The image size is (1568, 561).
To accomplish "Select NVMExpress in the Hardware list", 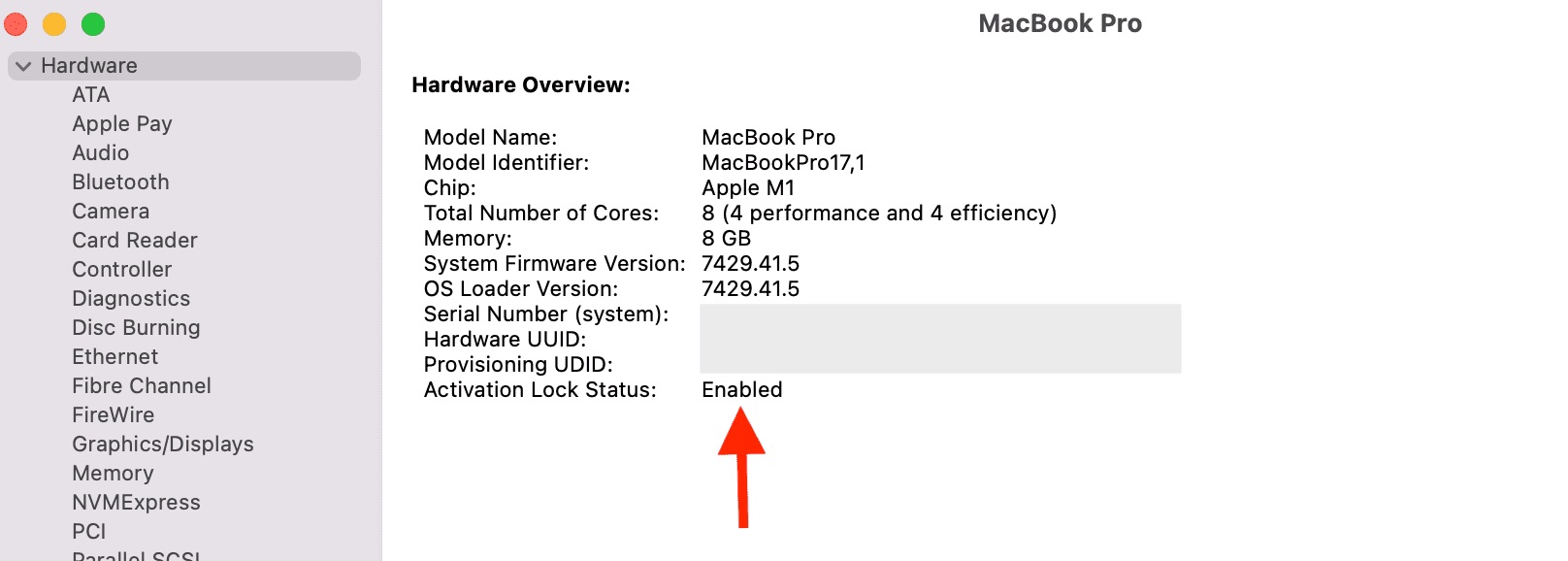I will pyautogui.click(x=137, y=503).
